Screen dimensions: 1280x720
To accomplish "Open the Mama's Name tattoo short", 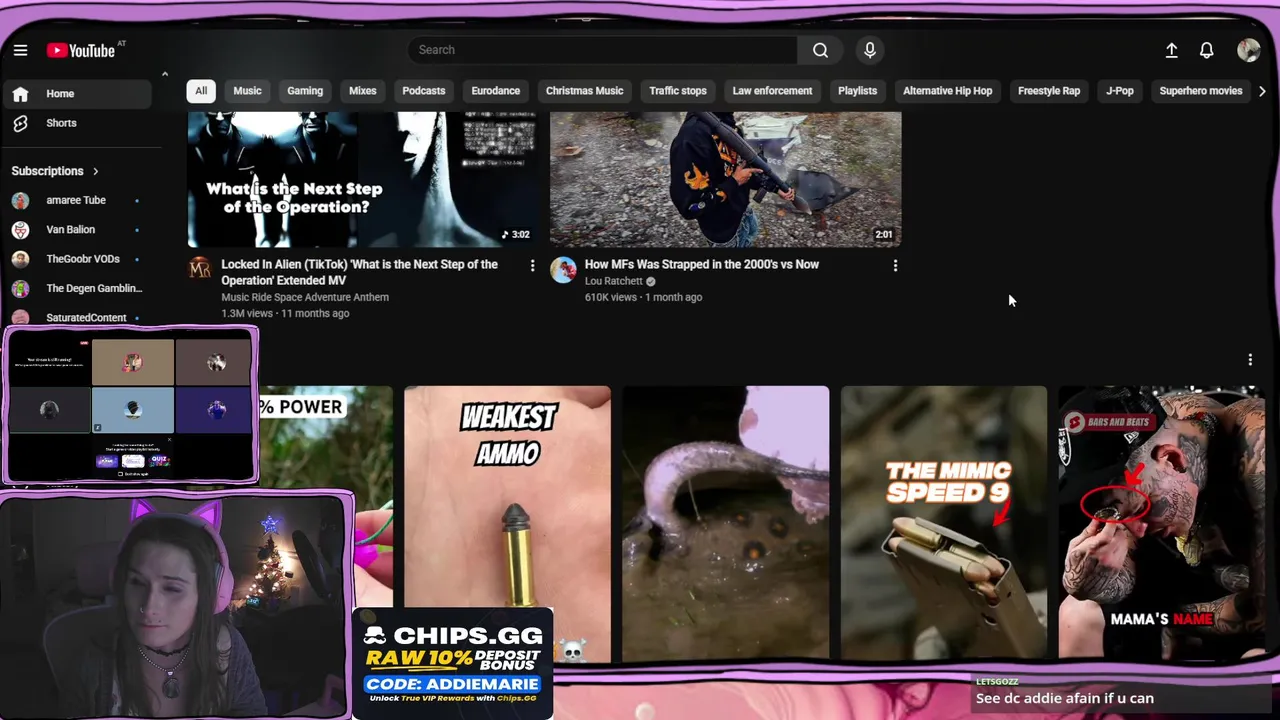I will coord(1162,523).
